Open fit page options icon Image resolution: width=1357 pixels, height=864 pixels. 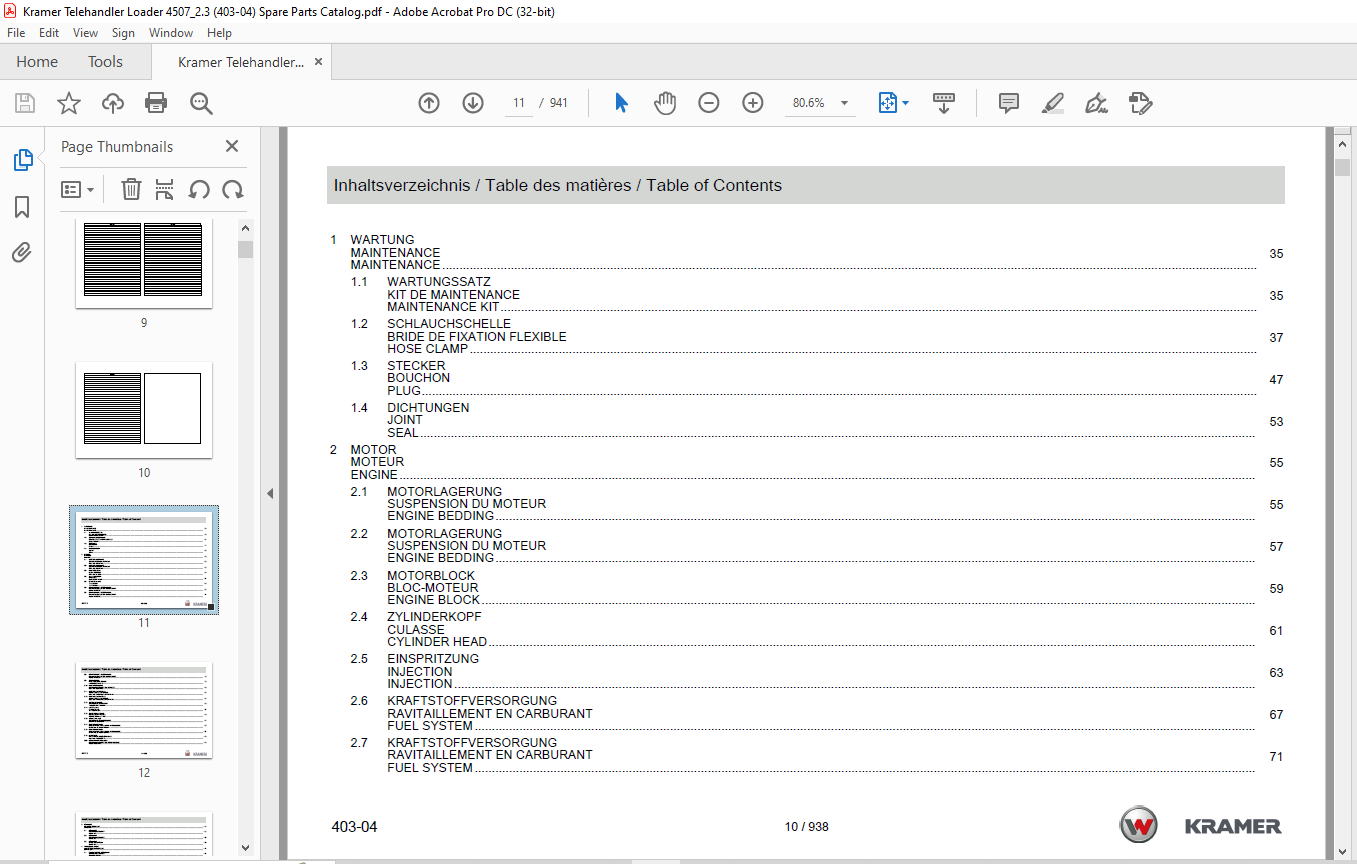(x=893, y=103)
